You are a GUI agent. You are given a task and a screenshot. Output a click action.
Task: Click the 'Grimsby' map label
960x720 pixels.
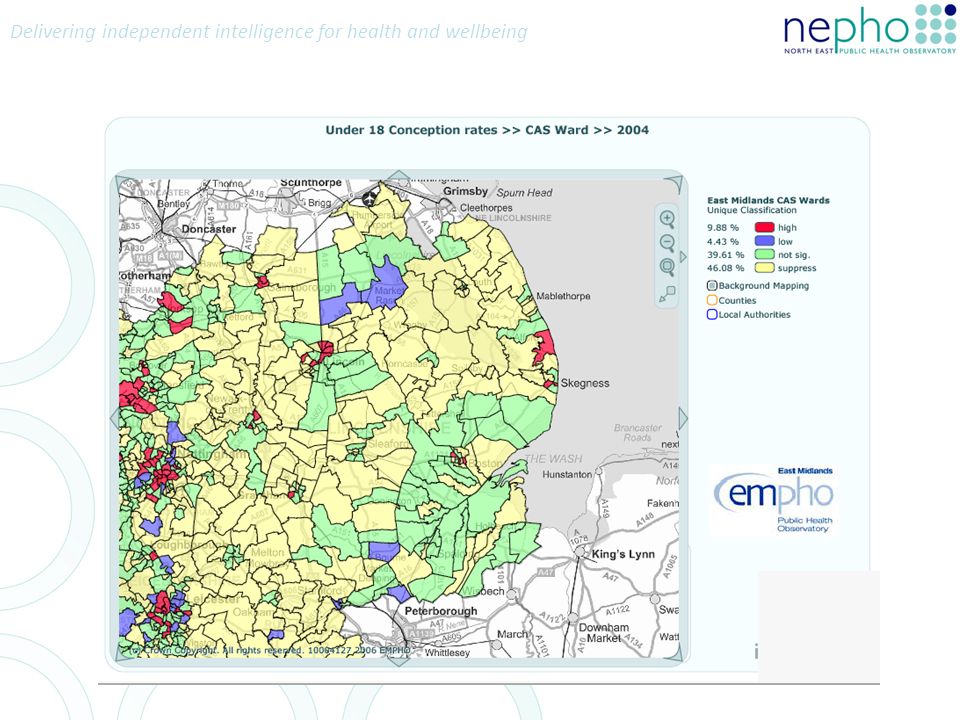click(465, 191)
